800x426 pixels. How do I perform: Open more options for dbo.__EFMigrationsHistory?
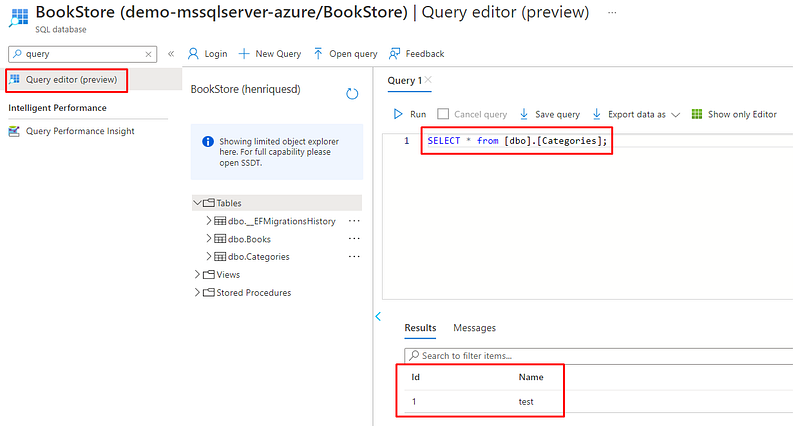[354, 221]
